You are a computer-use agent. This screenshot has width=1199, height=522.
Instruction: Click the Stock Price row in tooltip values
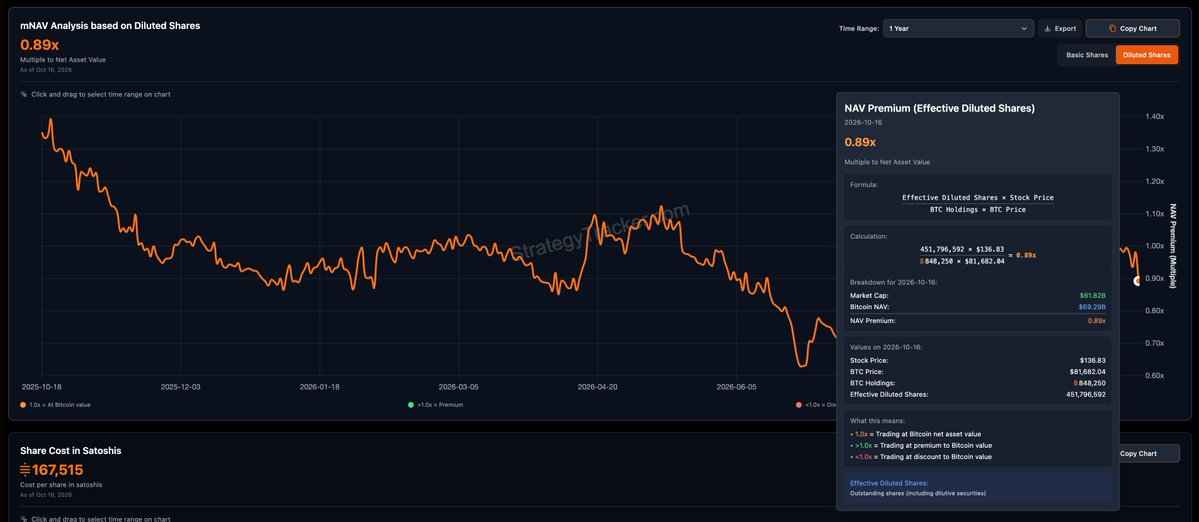coord(977,360)
